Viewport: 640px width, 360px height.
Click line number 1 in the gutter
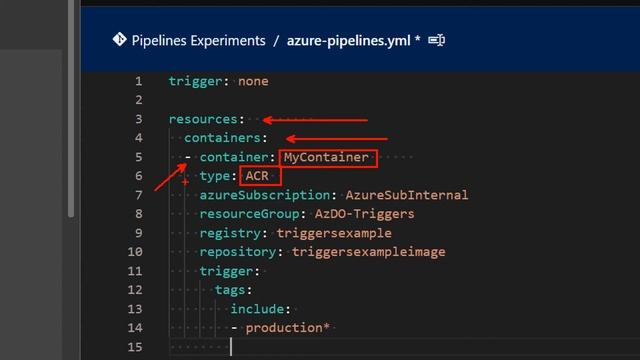[139, 81]
